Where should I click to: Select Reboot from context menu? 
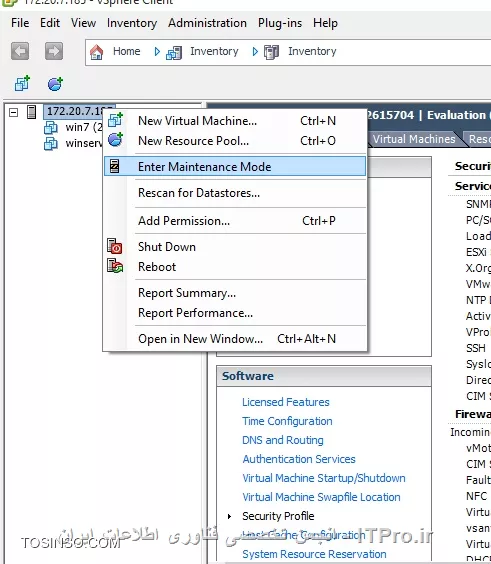[235, 267]
